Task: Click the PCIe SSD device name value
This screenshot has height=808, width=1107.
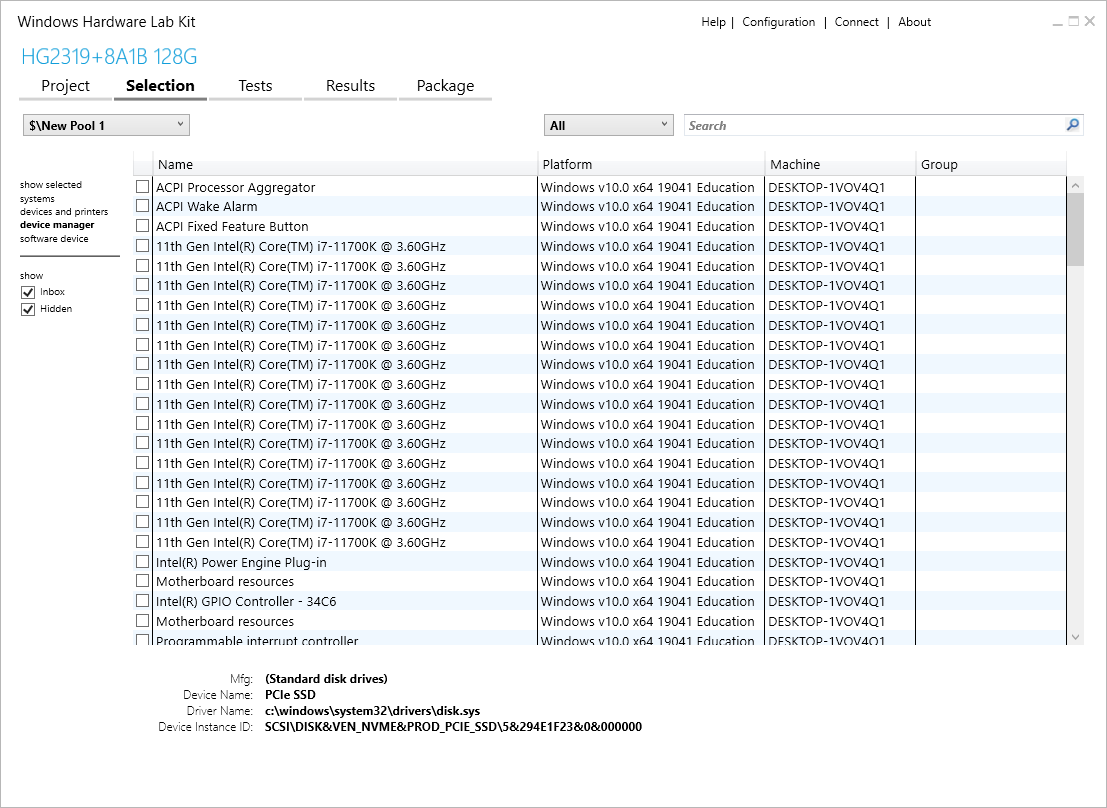Action: tap(290, 694)
